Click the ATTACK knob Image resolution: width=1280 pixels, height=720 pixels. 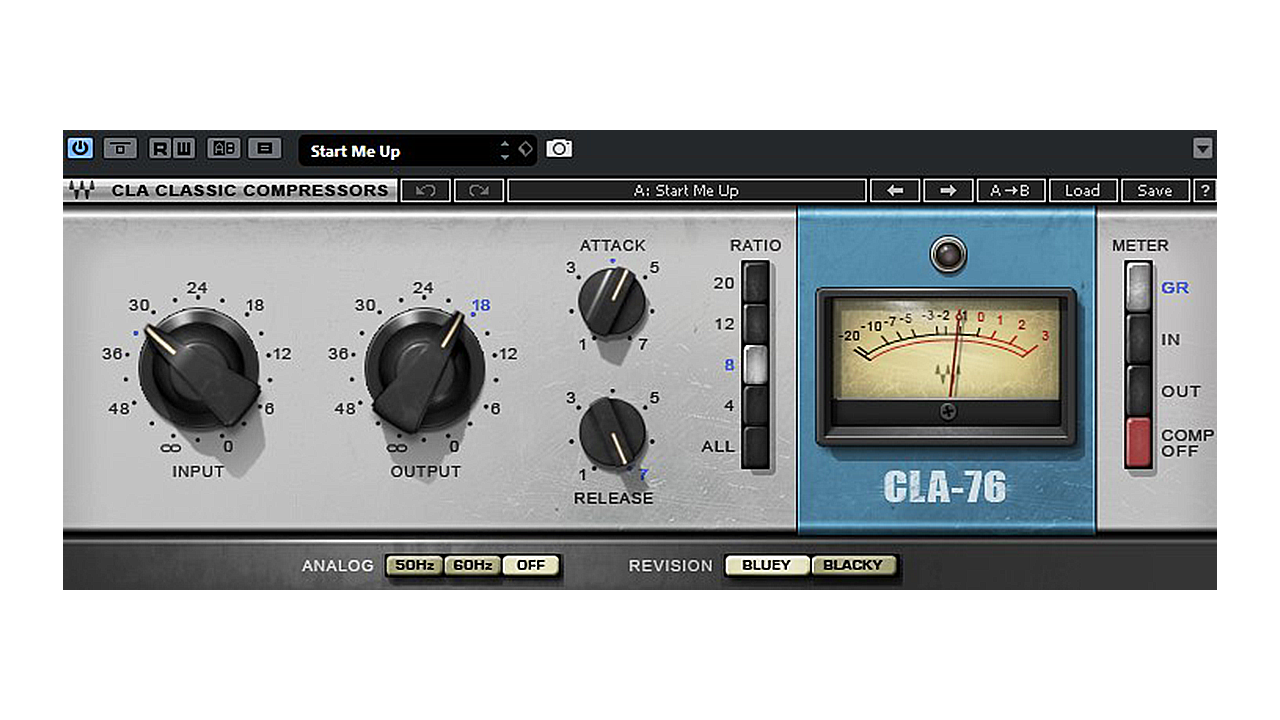[612, 302]
